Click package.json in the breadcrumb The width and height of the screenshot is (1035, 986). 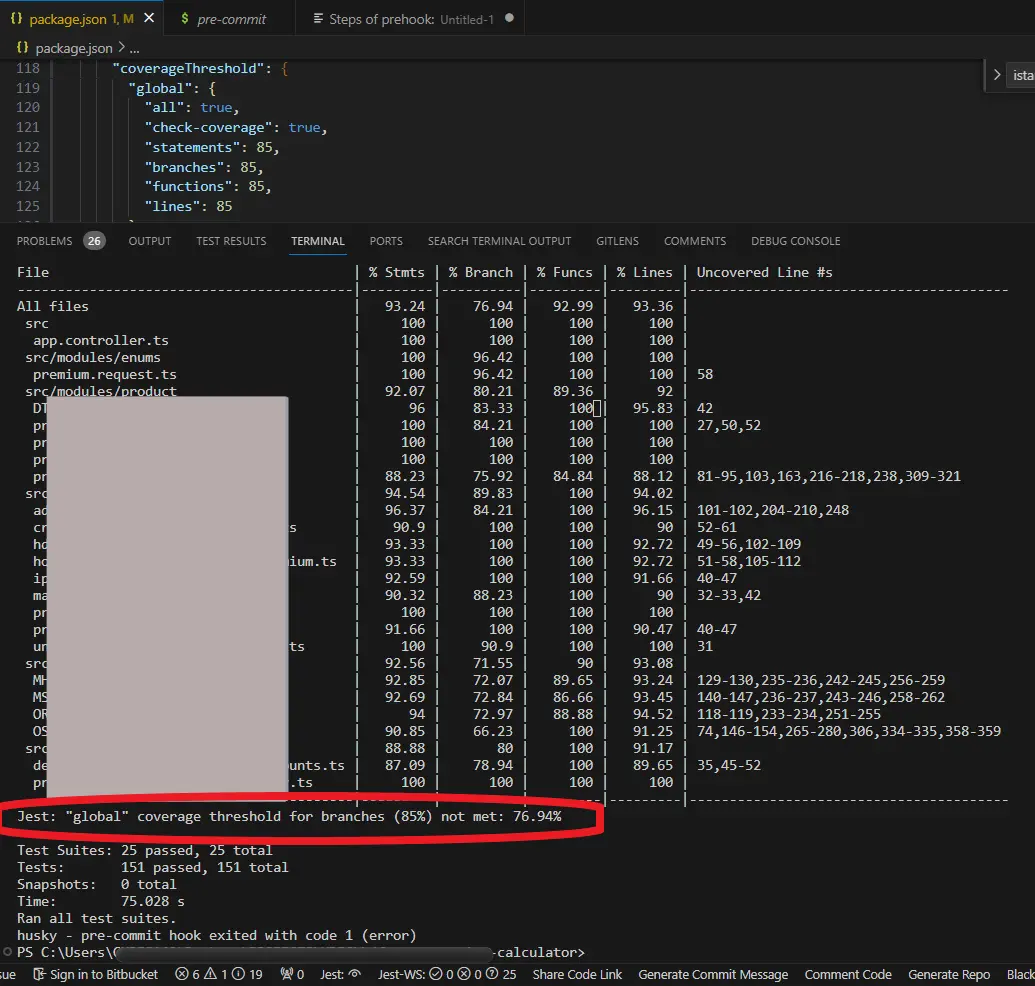coord(74,48)
